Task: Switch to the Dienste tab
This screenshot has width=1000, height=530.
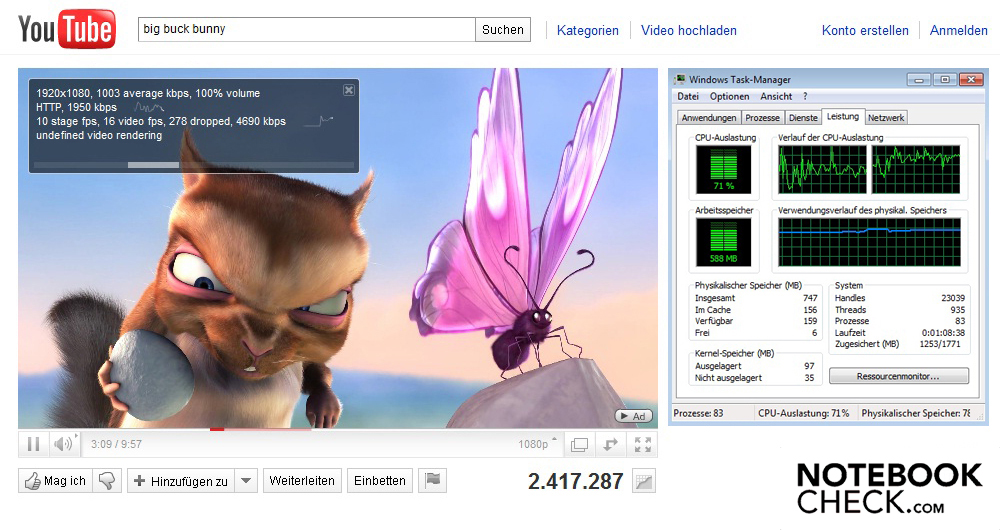Action: [x=803, y=117]
